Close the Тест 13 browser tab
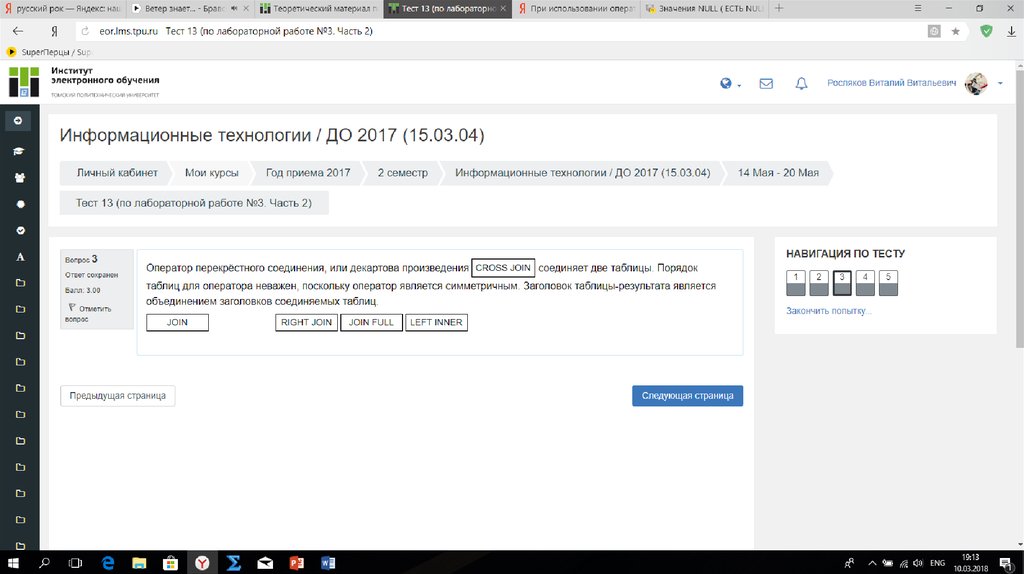This screenshot has width=1024, height=574. click(x=503, y=8)
